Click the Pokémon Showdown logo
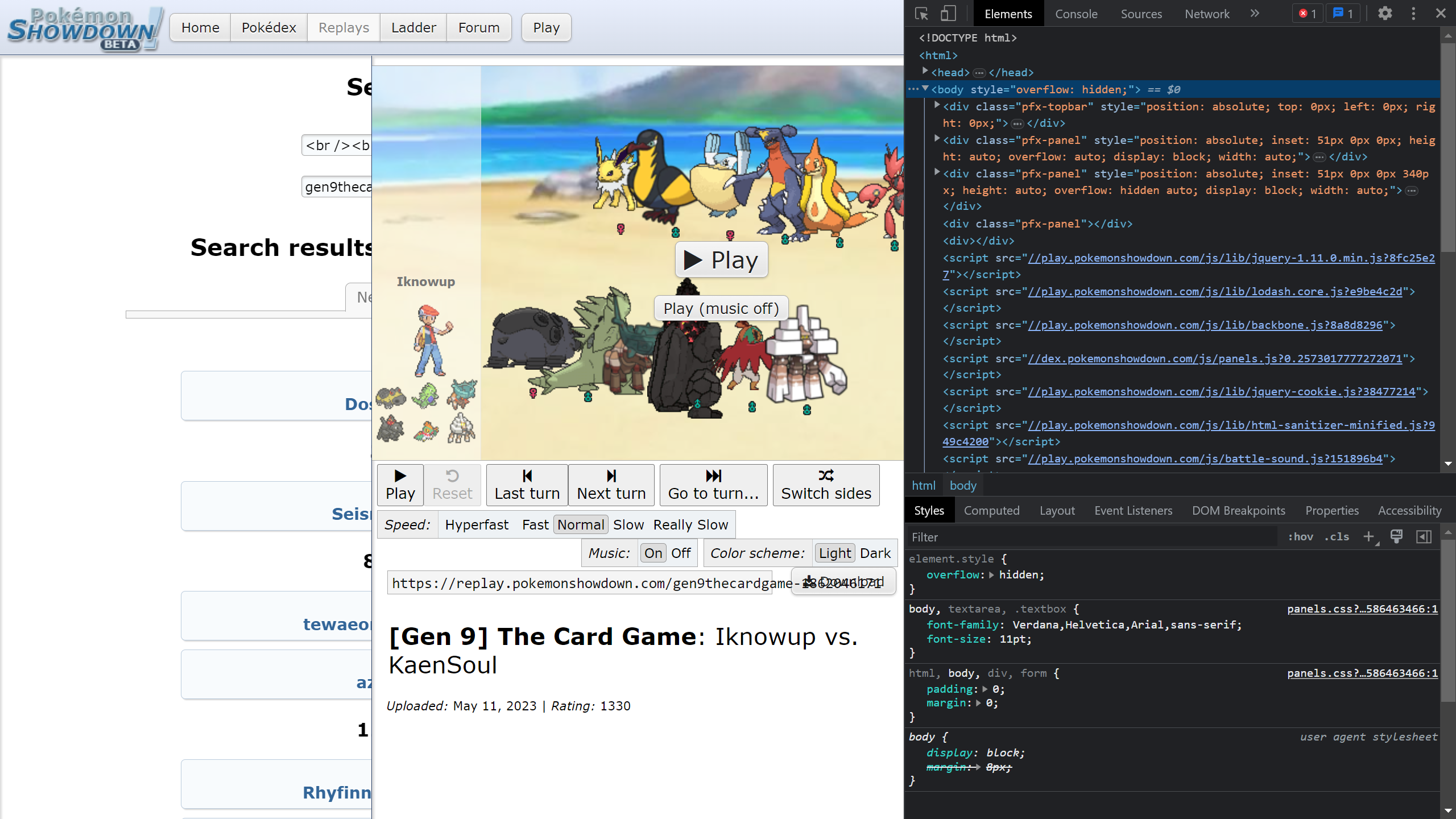This screenshot has width=1456, height=819. pyautogui.click(x=85, y=28)
